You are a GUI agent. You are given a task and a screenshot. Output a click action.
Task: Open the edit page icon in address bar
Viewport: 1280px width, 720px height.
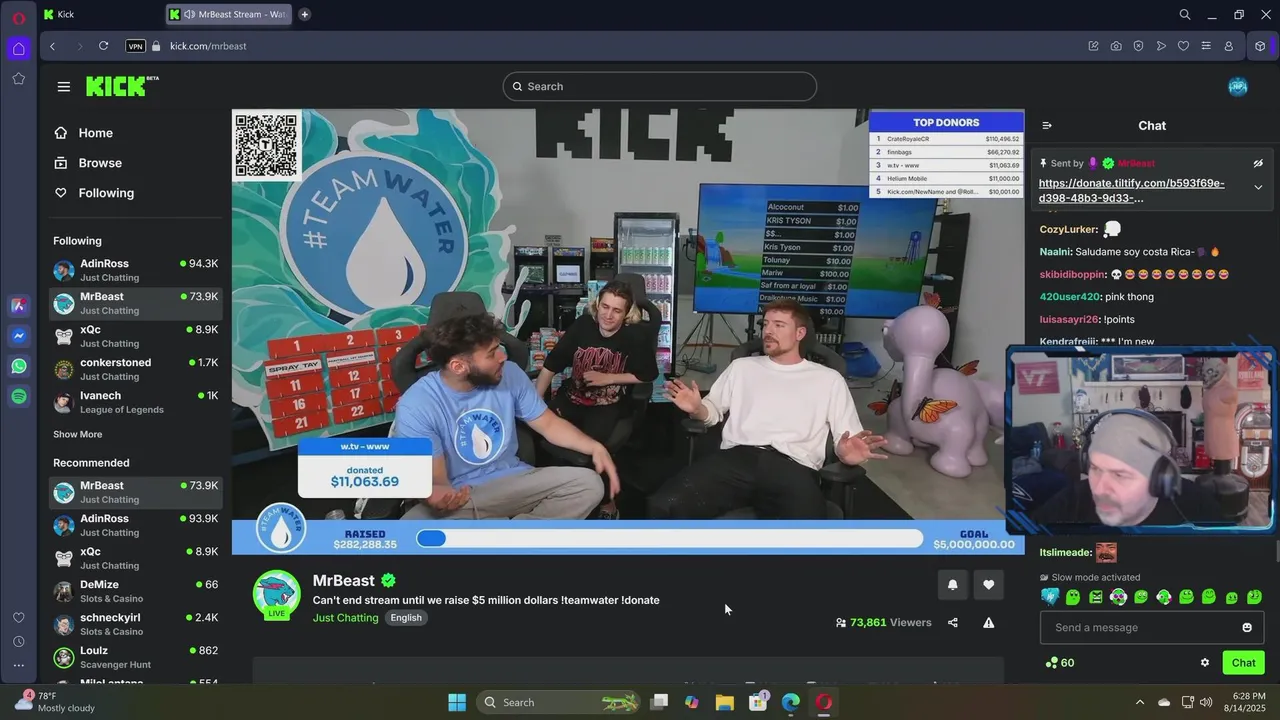[1093, 46]
